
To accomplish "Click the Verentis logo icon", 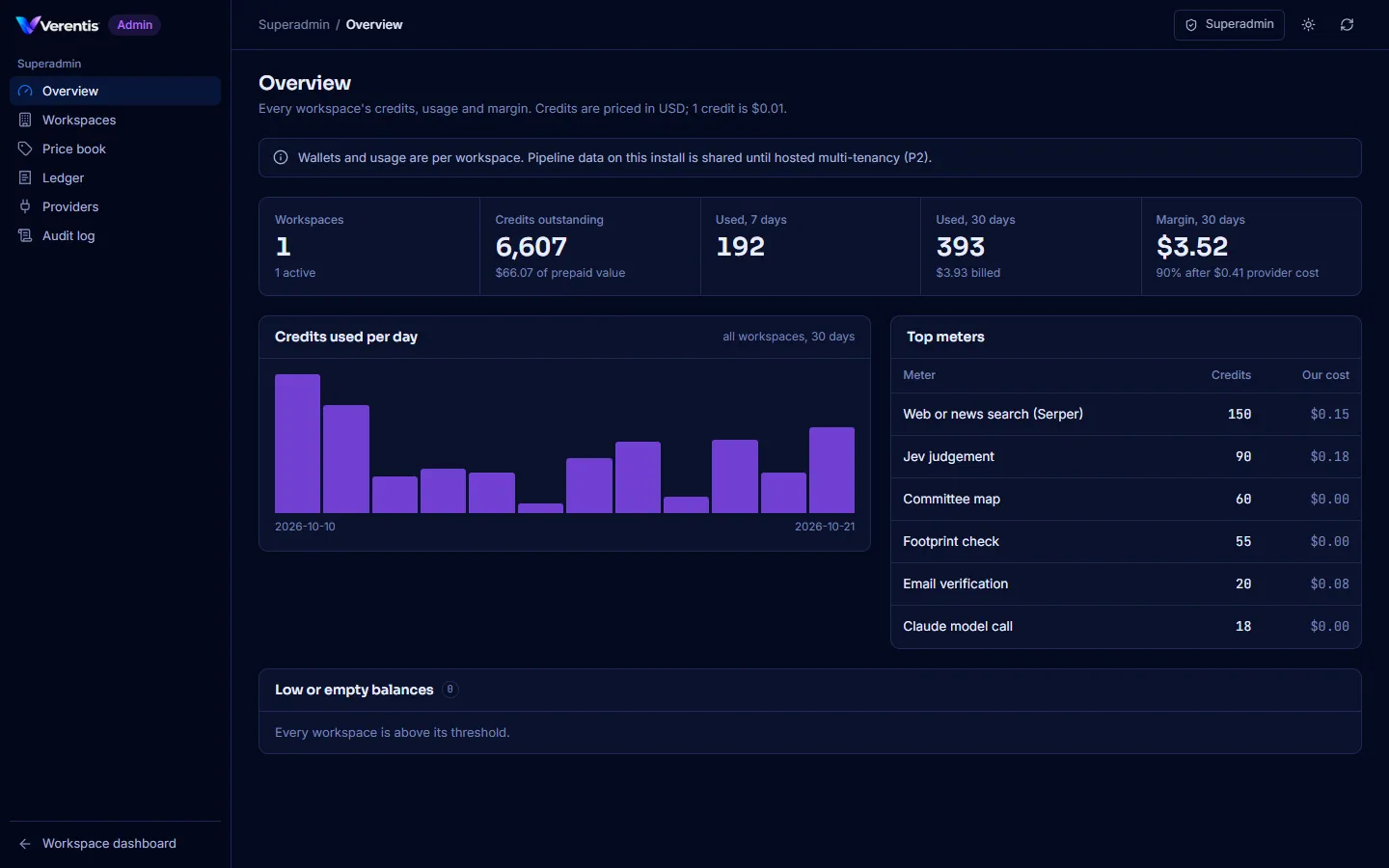I will click(27, 25).
